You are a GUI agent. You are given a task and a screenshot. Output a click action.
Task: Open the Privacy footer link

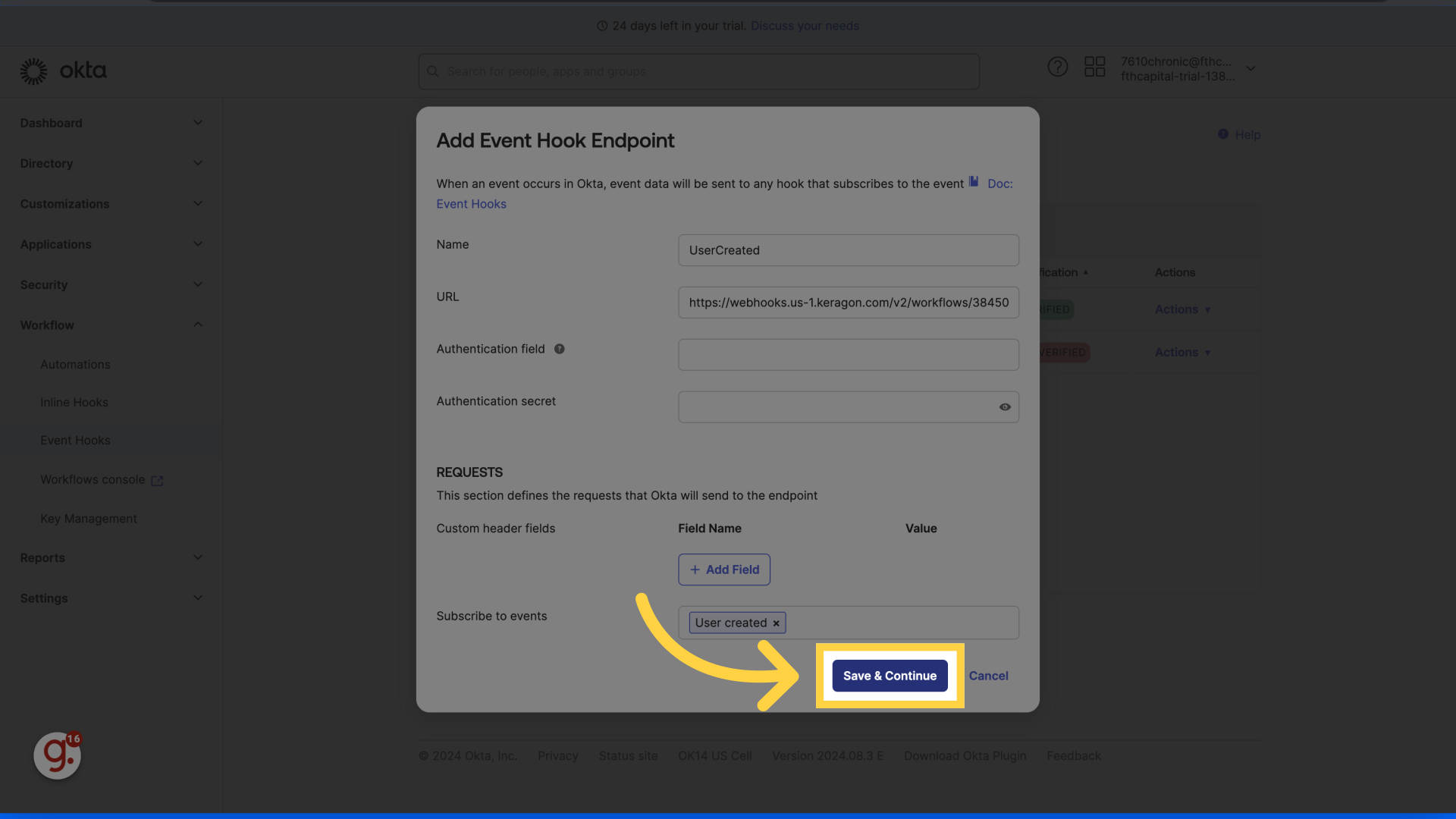click(x=557, y=756)
